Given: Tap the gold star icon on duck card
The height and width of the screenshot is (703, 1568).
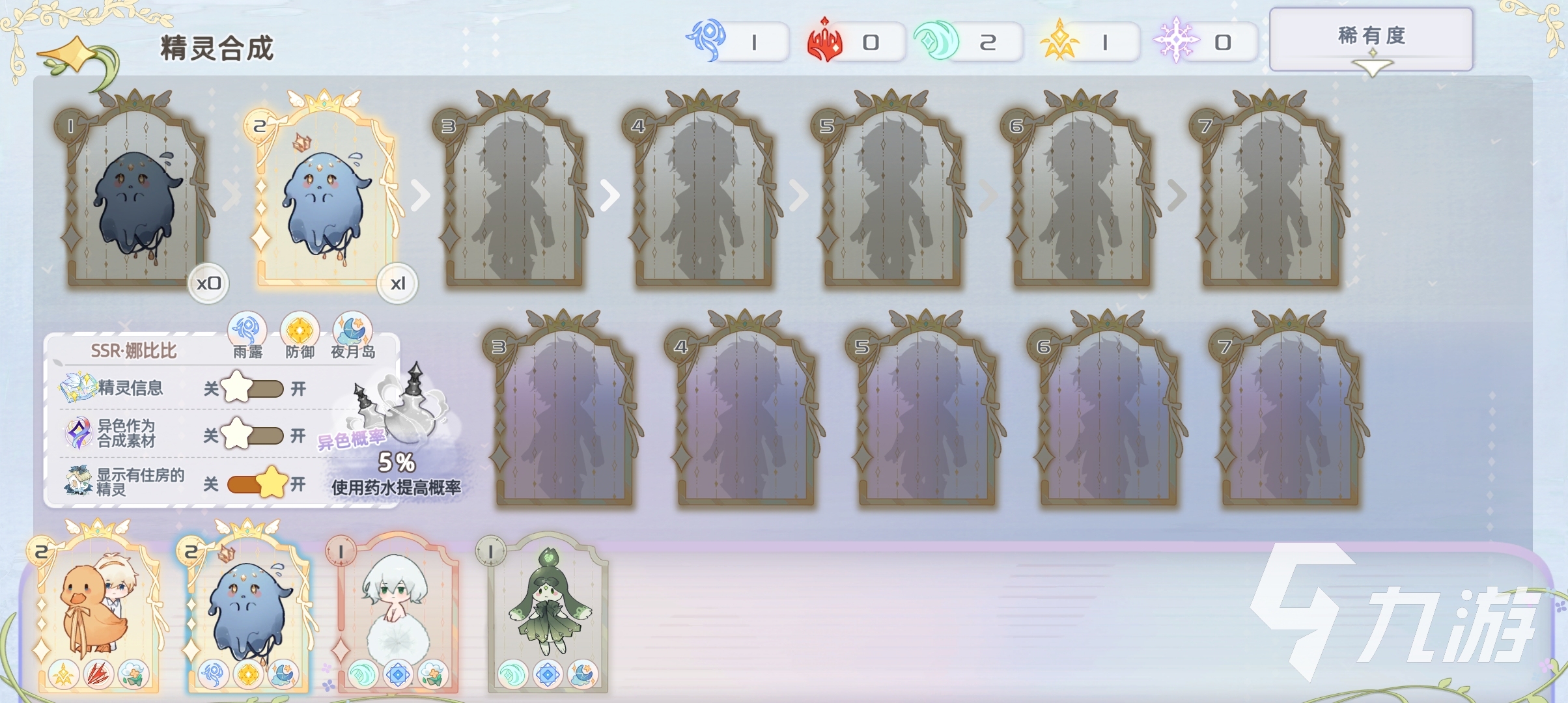Looking at the screenshot, I should tap(63, 674).
